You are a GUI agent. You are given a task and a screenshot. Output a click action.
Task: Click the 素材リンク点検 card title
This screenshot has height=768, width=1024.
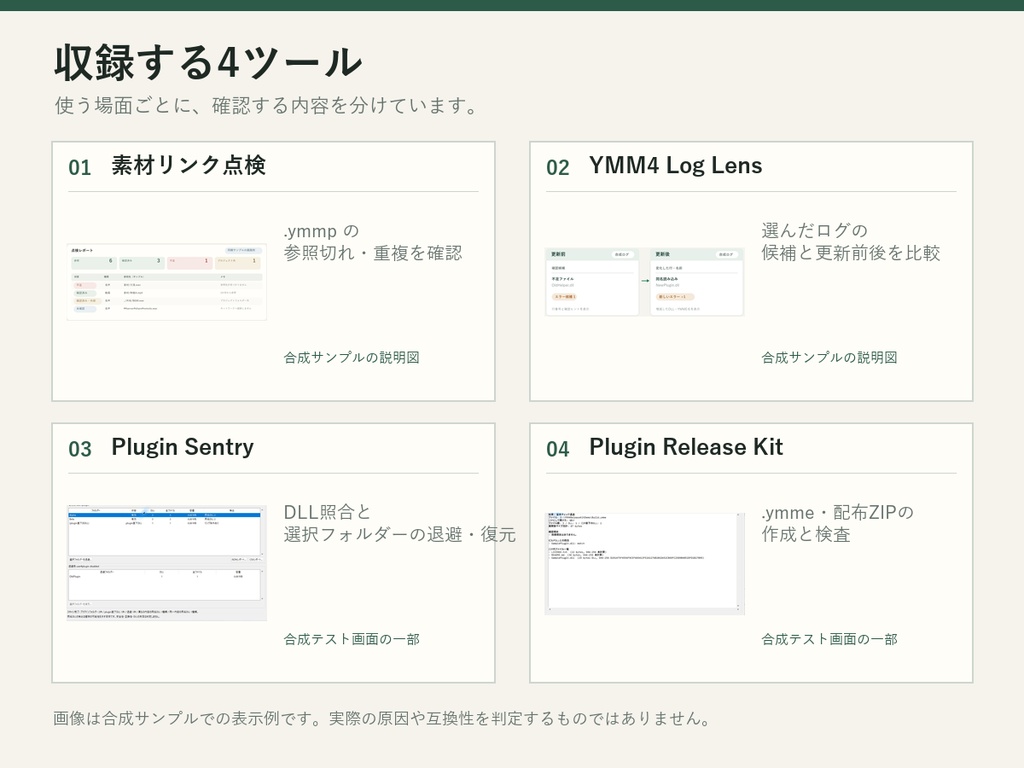(188, 165)
